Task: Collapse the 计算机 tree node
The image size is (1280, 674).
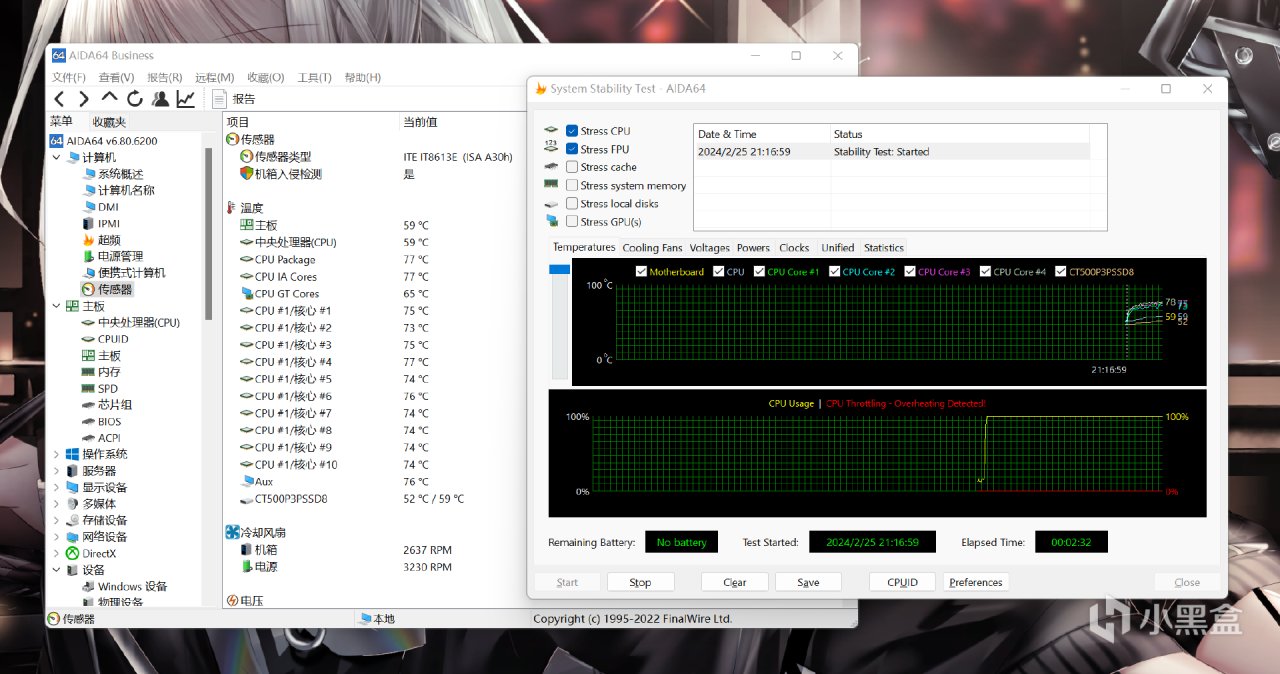Action: (x=56, y=157)
